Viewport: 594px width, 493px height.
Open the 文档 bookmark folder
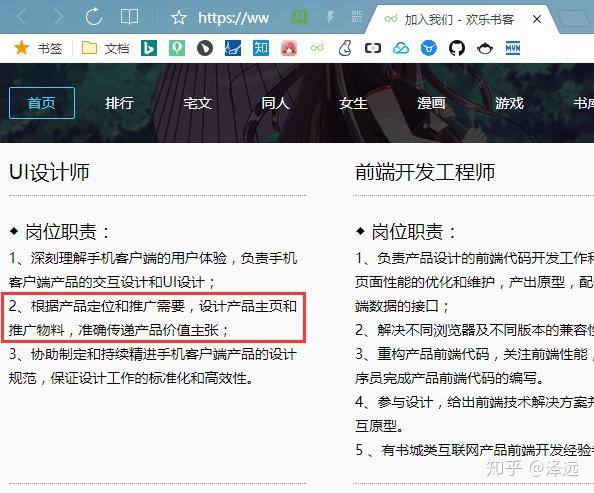point(105,48)
